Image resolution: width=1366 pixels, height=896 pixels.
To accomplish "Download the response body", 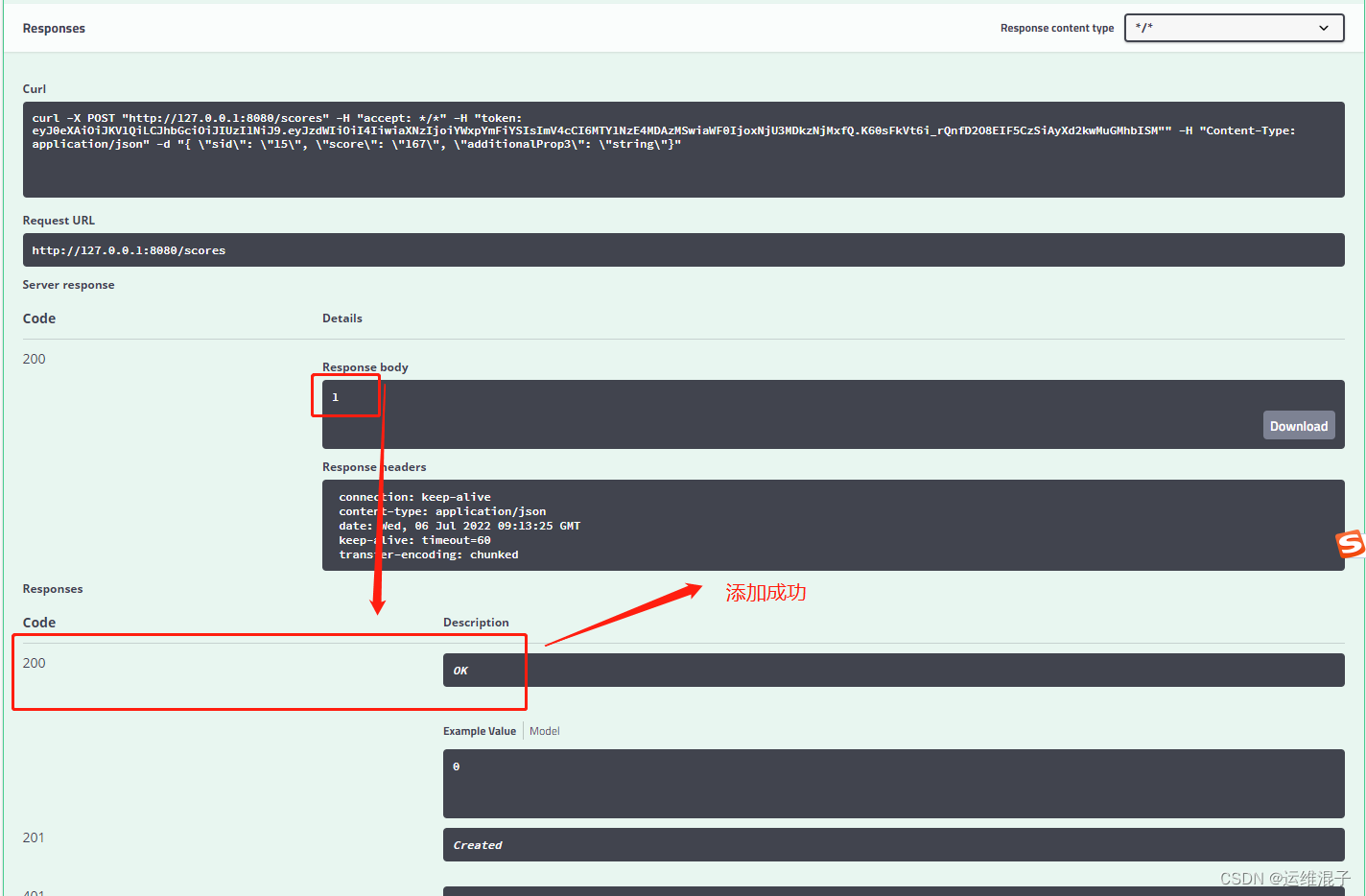I will pyautogui.click(x=1299, y=426).
